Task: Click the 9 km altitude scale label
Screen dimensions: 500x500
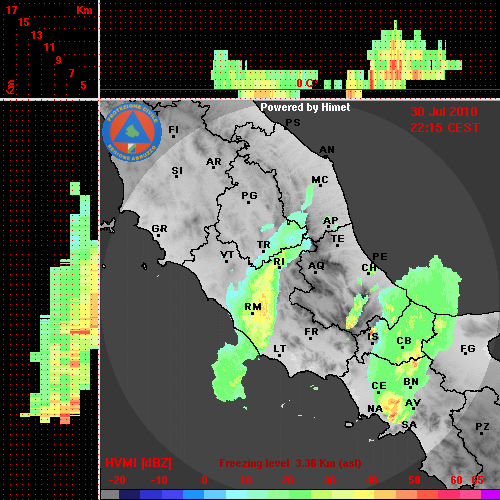Action: (59, 60)
